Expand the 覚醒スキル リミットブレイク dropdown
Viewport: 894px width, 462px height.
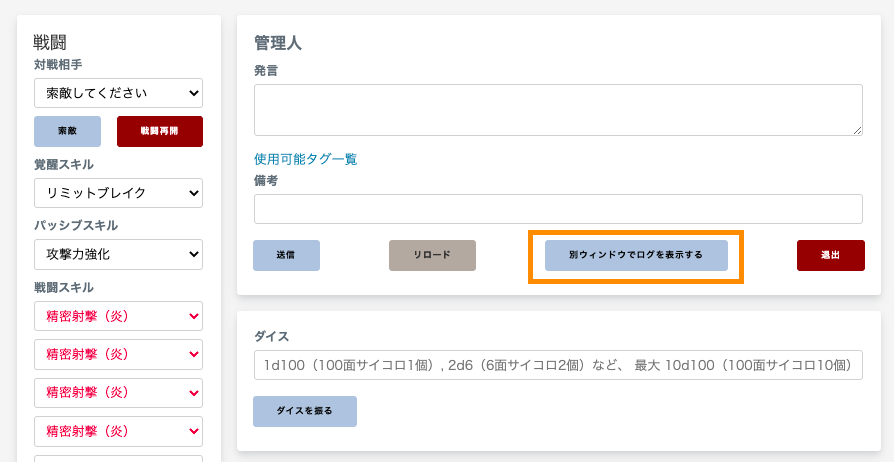pos(118,193)
